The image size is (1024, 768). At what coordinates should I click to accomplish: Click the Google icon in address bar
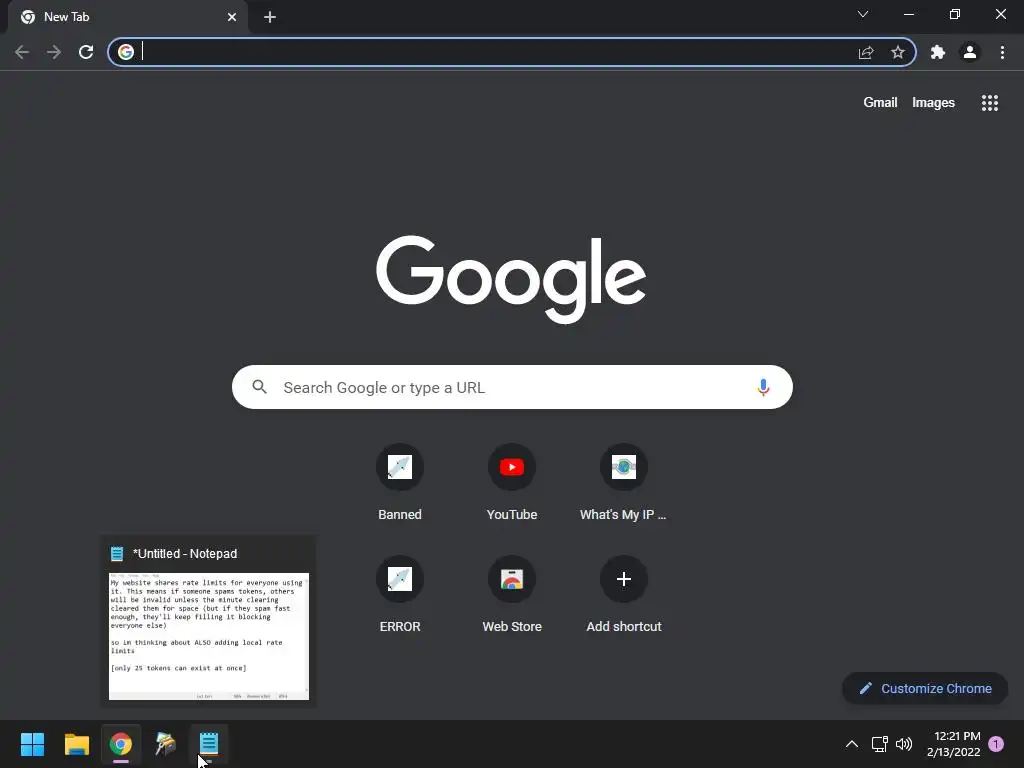tap(126, 52)
